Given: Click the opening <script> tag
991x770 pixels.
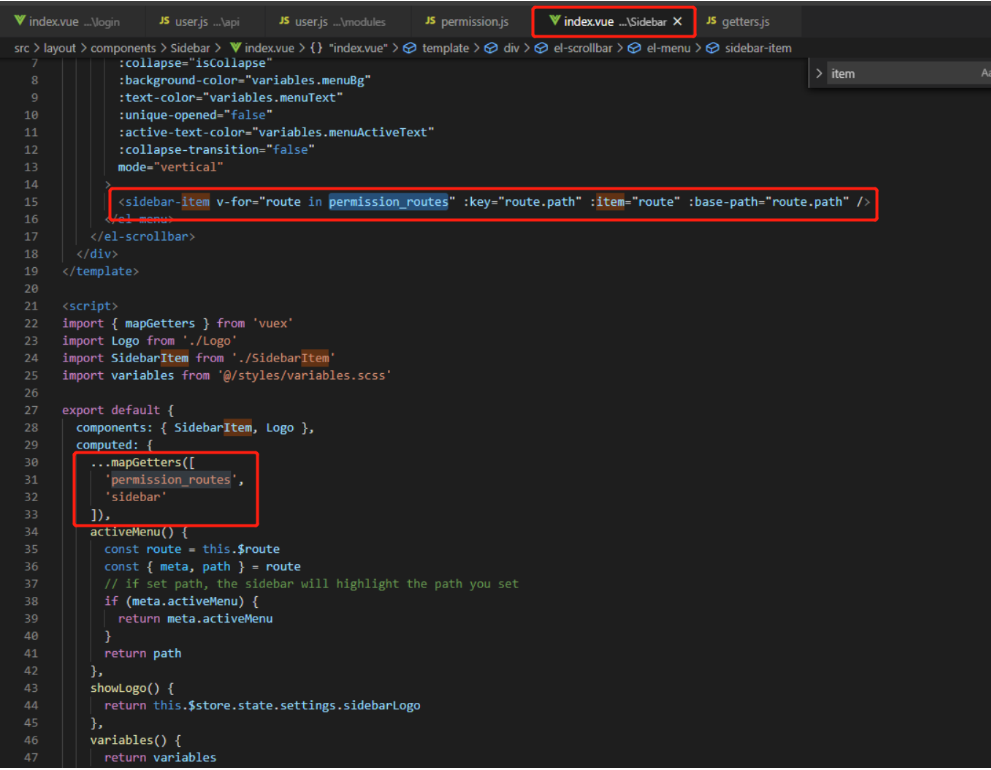Looking at the screenshot, I should tap(90, 306).
